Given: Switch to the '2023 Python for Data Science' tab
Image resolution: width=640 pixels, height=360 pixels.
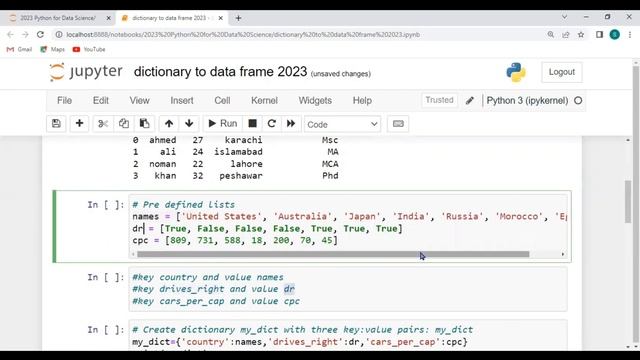Looking at the screenshot, I should (57, 18).
